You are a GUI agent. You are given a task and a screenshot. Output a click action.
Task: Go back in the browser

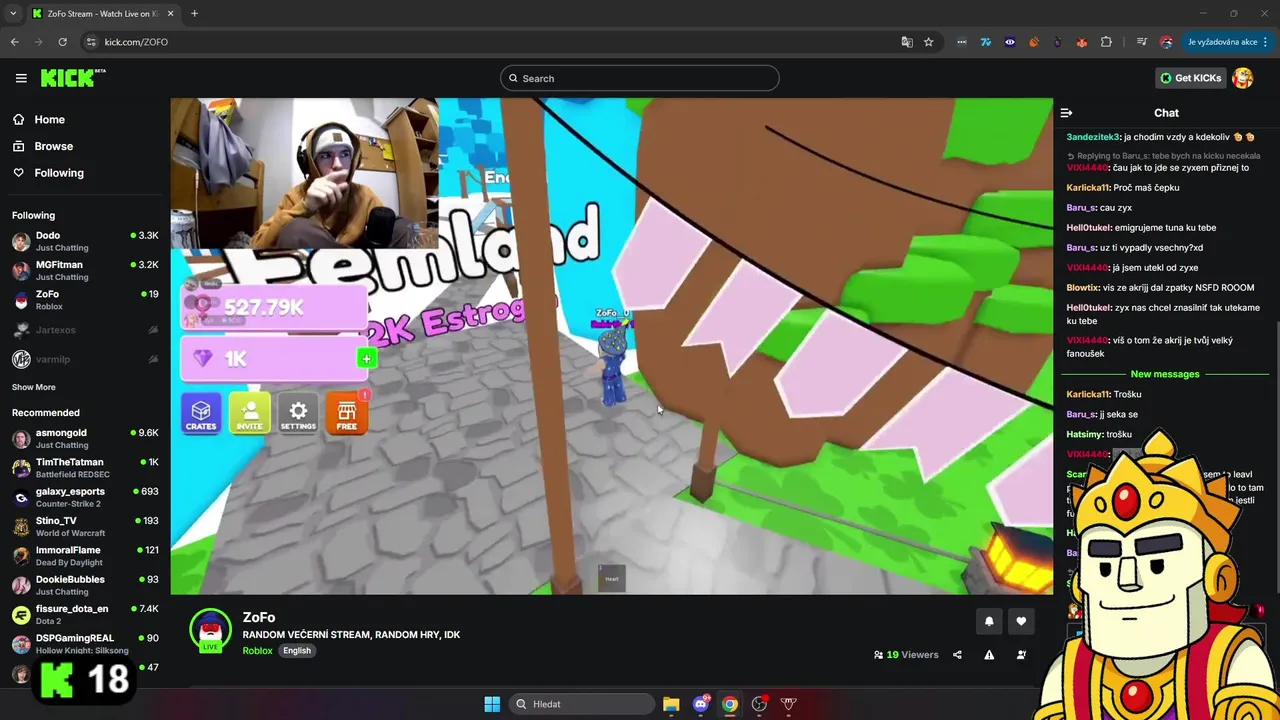pos(15,42)
